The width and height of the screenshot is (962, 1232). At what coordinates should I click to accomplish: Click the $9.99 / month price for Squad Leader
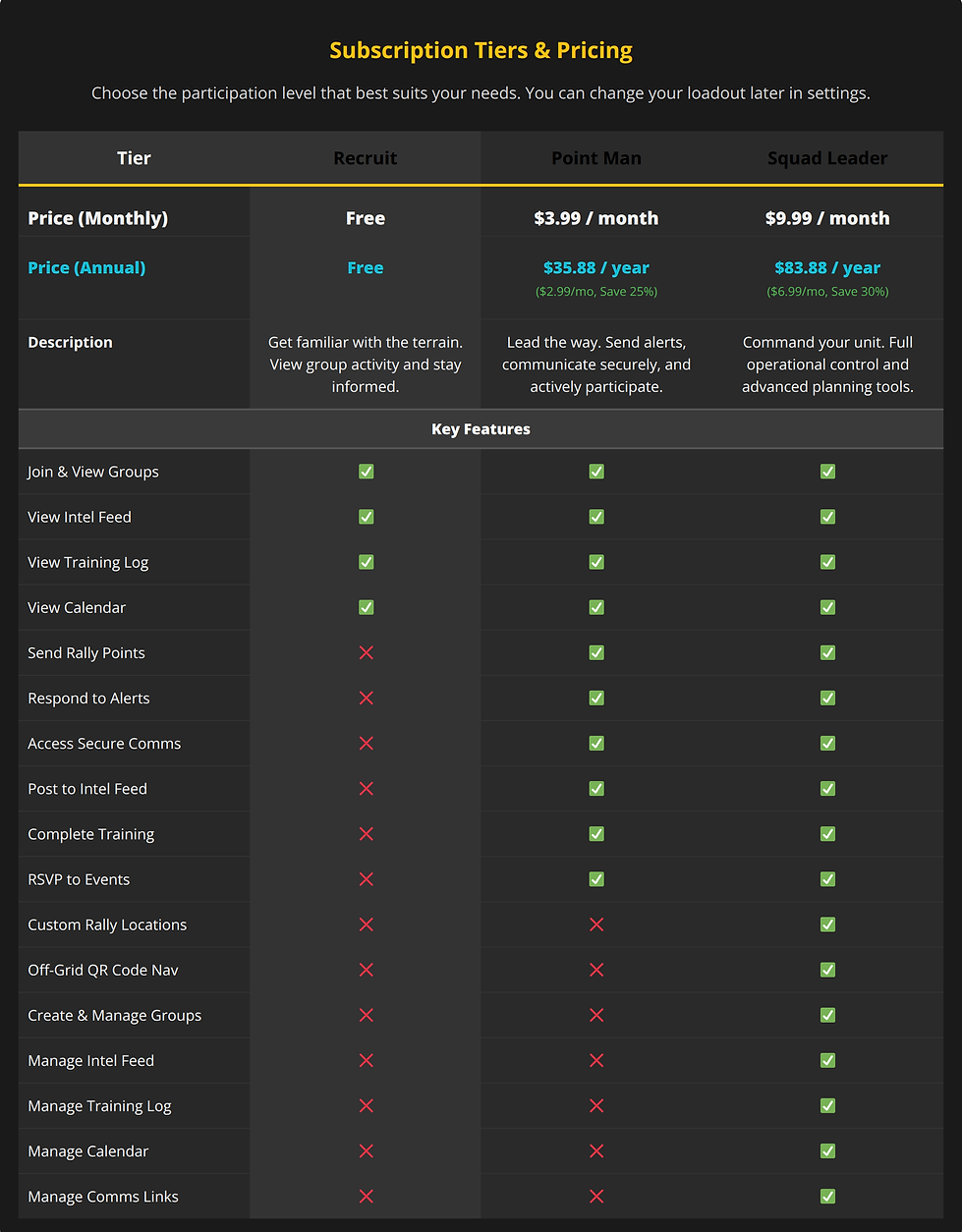[827, 218]
